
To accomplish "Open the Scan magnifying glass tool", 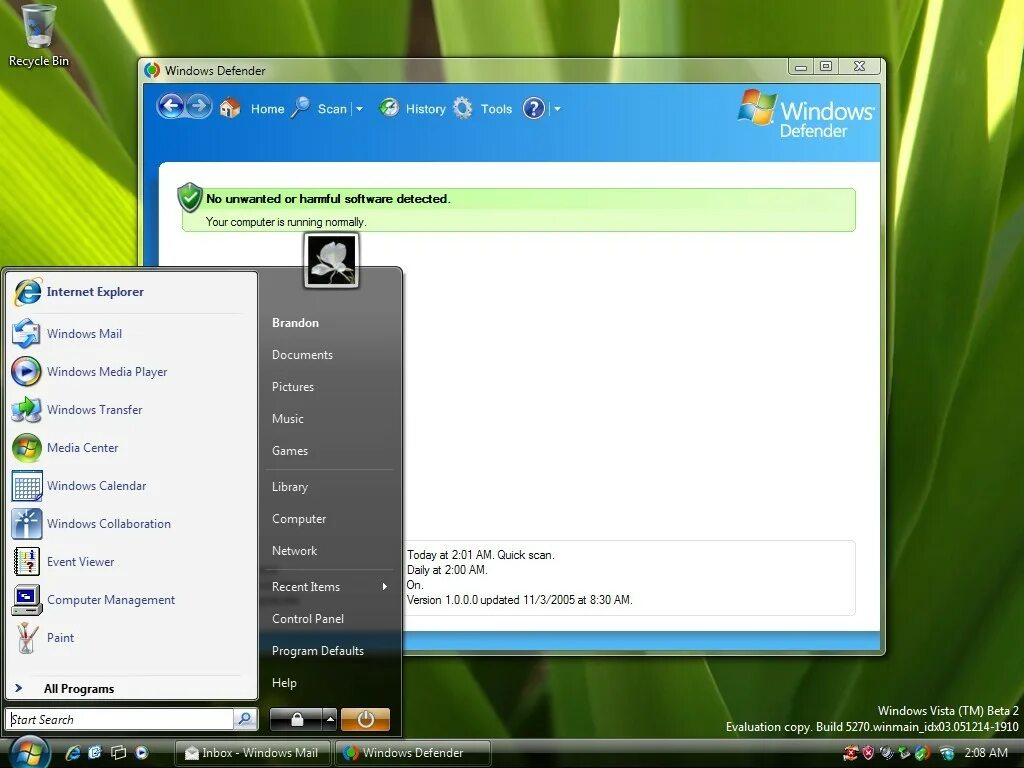I will [302, 107].
